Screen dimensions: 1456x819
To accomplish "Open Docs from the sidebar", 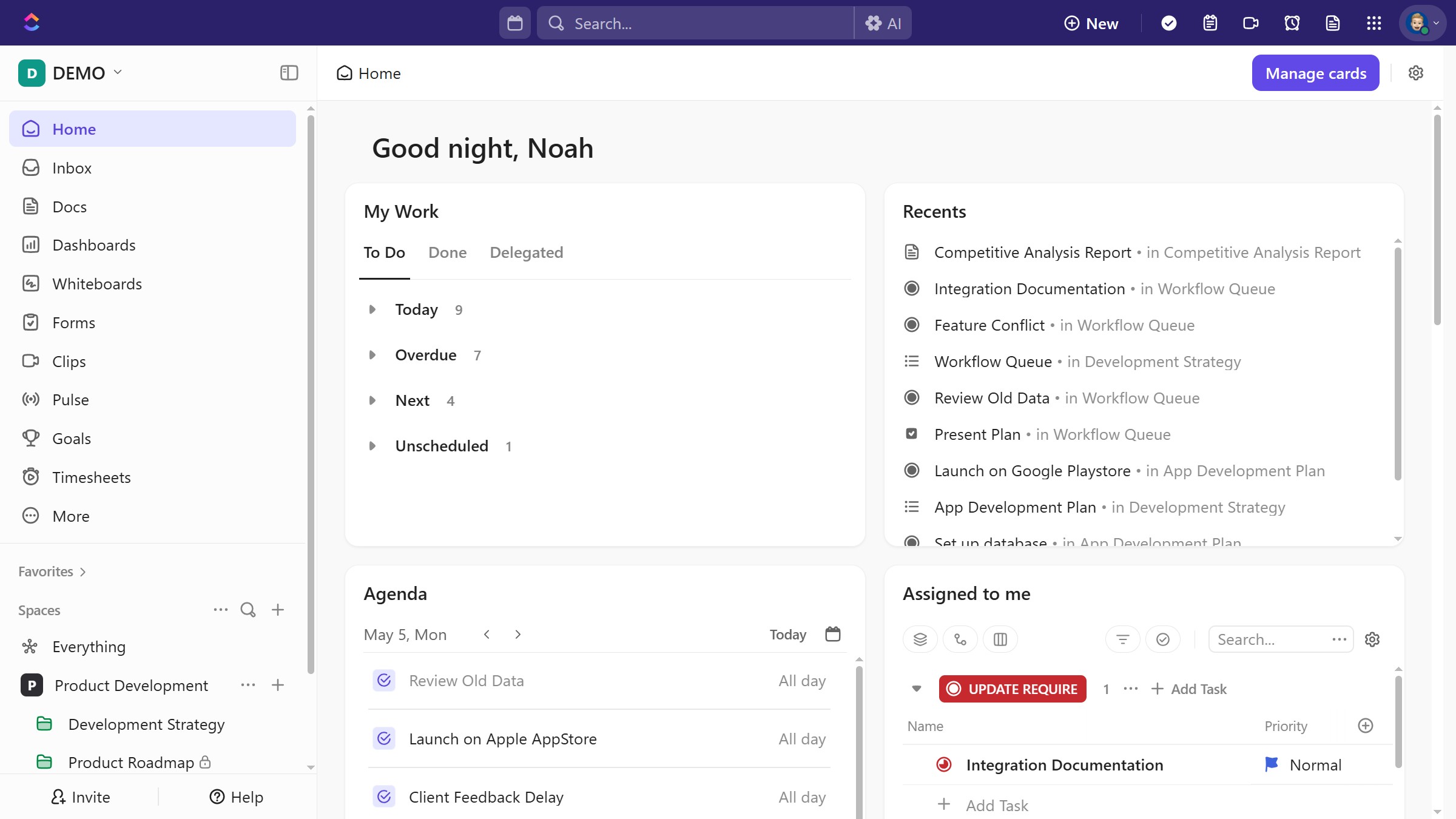I will [x=152, y=207].
